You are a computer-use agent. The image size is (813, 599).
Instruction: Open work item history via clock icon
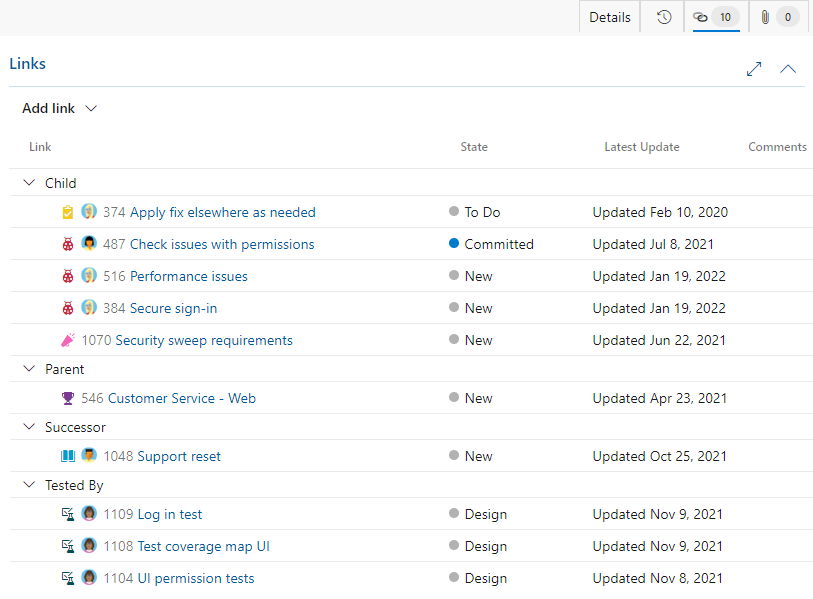[x=661, y=16]
